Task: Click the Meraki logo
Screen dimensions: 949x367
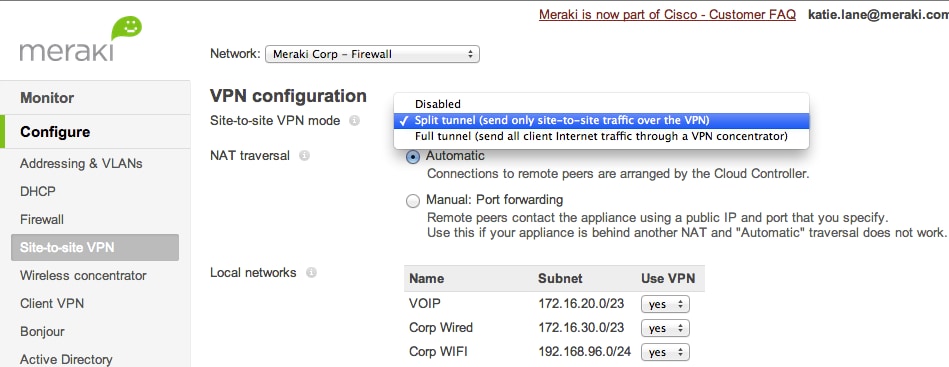Action: coord(81,39)
